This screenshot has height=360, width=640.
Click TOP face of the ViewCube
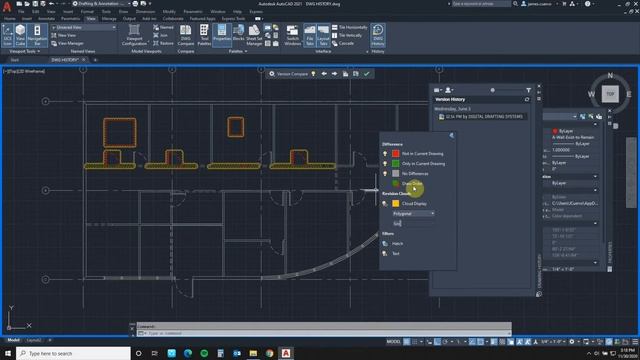pyautogui.click(x=610, y=94)
